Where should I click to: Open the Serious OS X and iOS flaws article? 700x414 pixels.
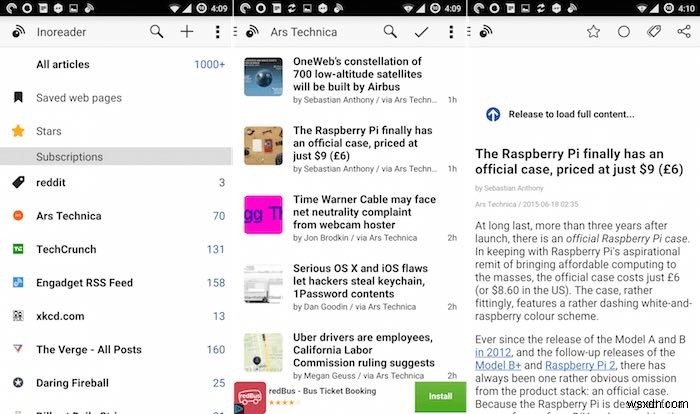[x=350, y=287]
